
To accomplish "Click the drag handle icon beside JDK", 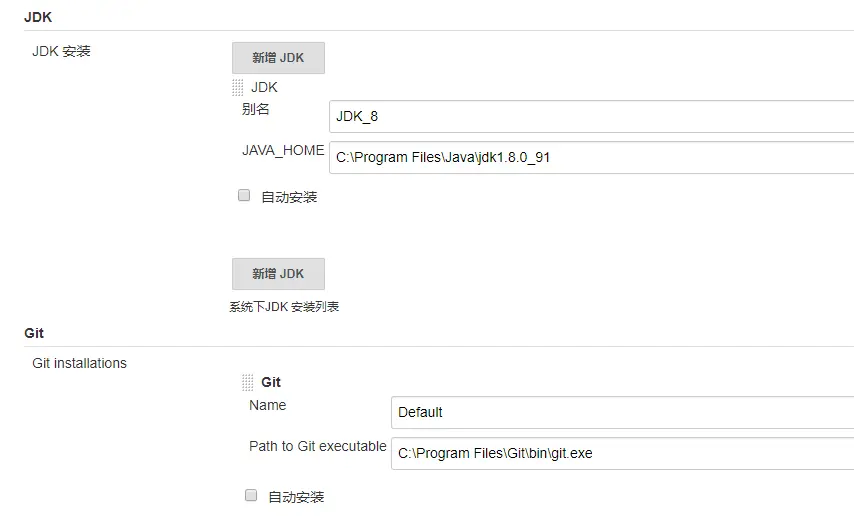I will tap(237, 88).
